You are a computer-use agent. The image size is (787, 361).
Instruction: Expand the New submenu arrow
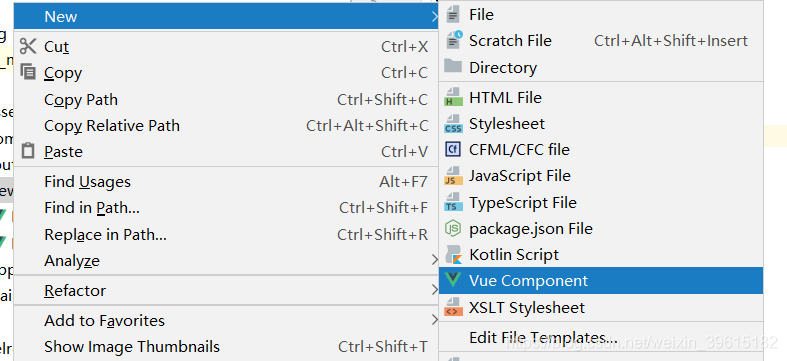click(434, 17)
